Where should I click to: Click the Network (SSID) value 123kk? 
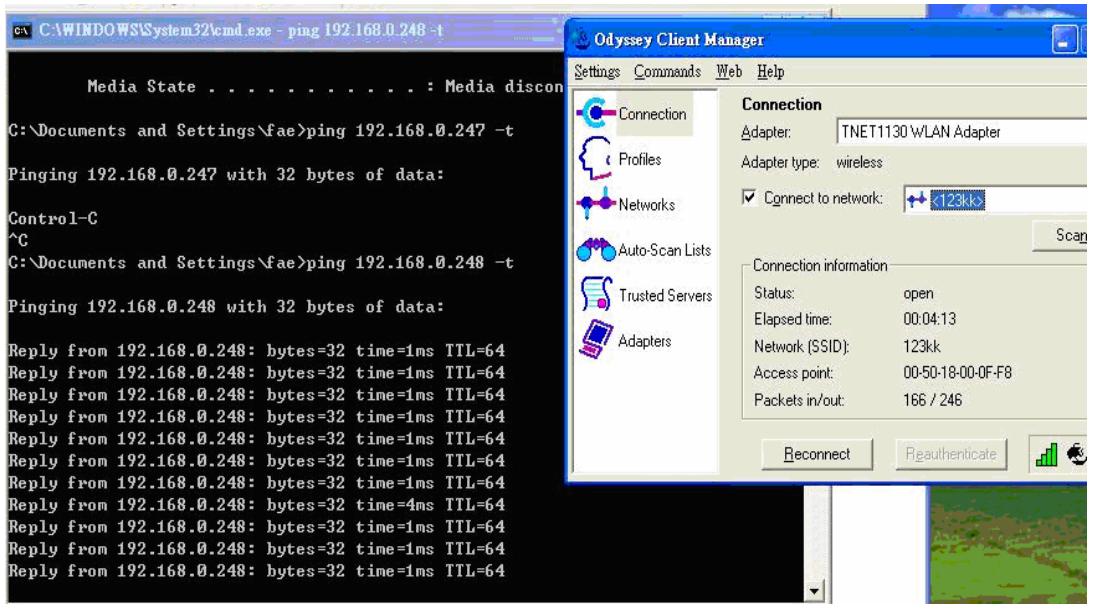pyautogui.click(x=922, y=346)
